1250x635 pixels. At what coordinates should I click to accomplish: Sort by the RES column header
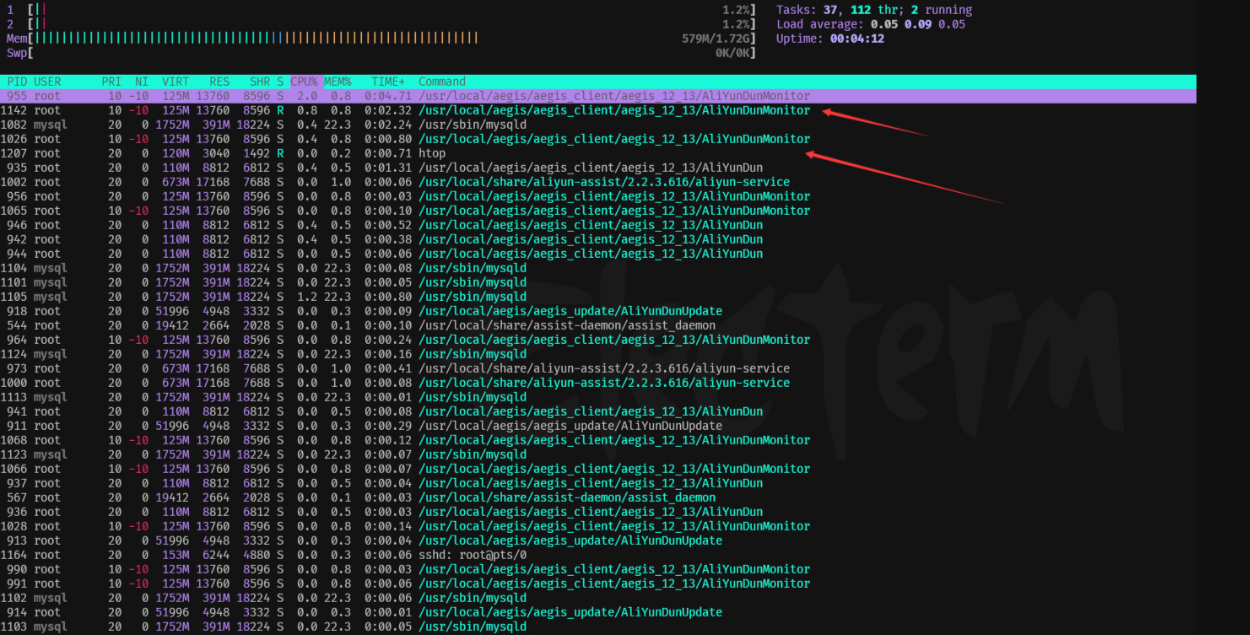point(219,82)
